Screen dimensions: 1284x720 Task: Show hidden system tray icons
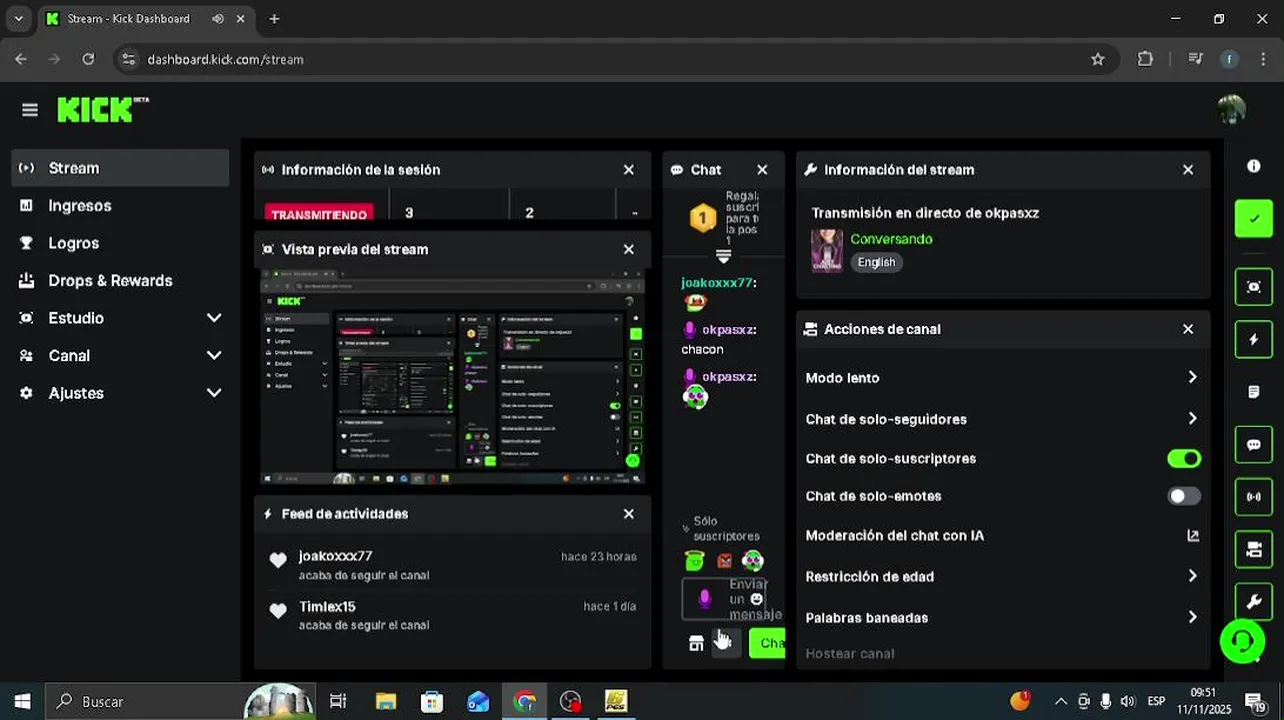point(1061,702)
